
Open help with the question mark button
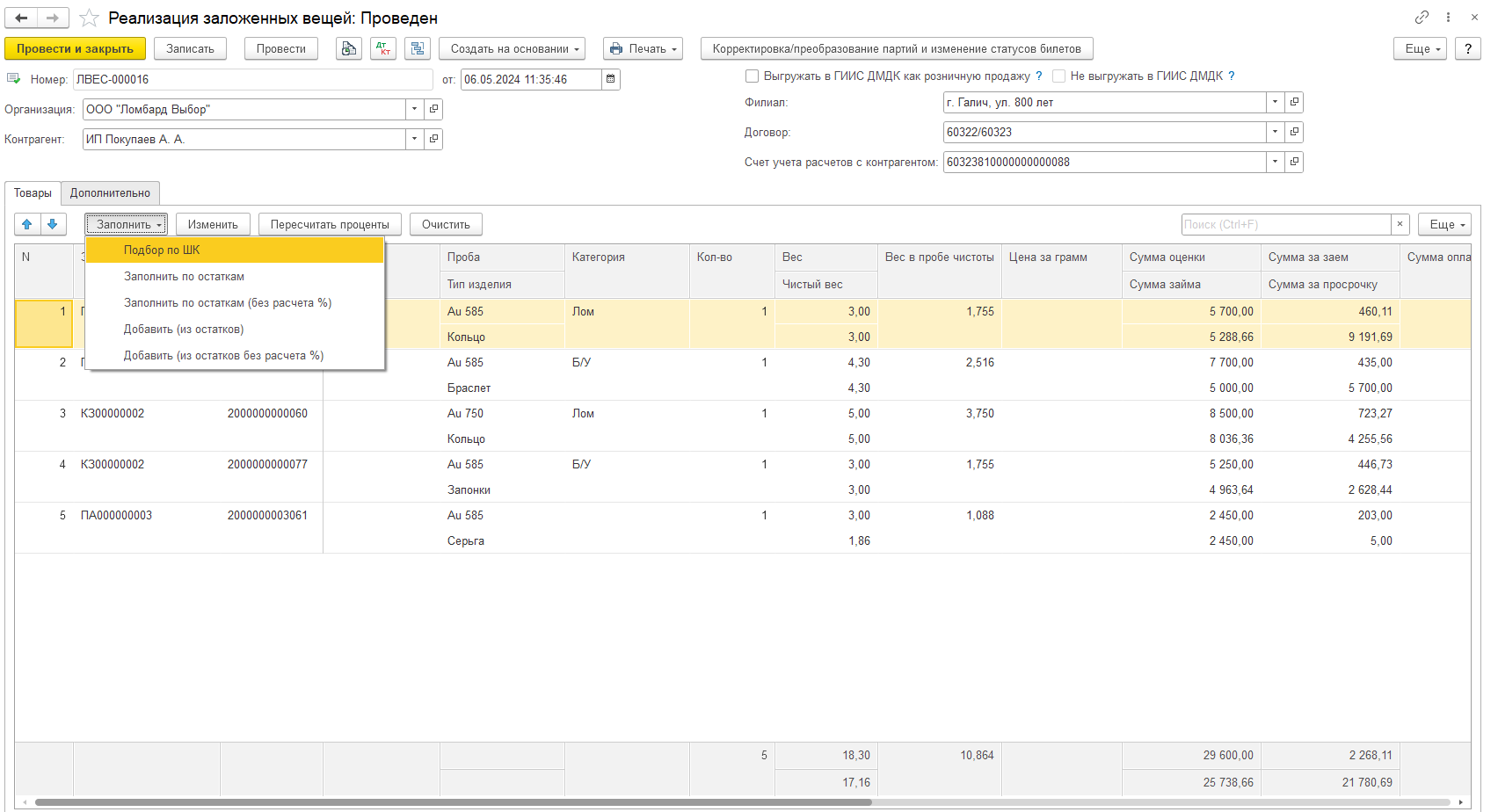tap(1468, 48)
